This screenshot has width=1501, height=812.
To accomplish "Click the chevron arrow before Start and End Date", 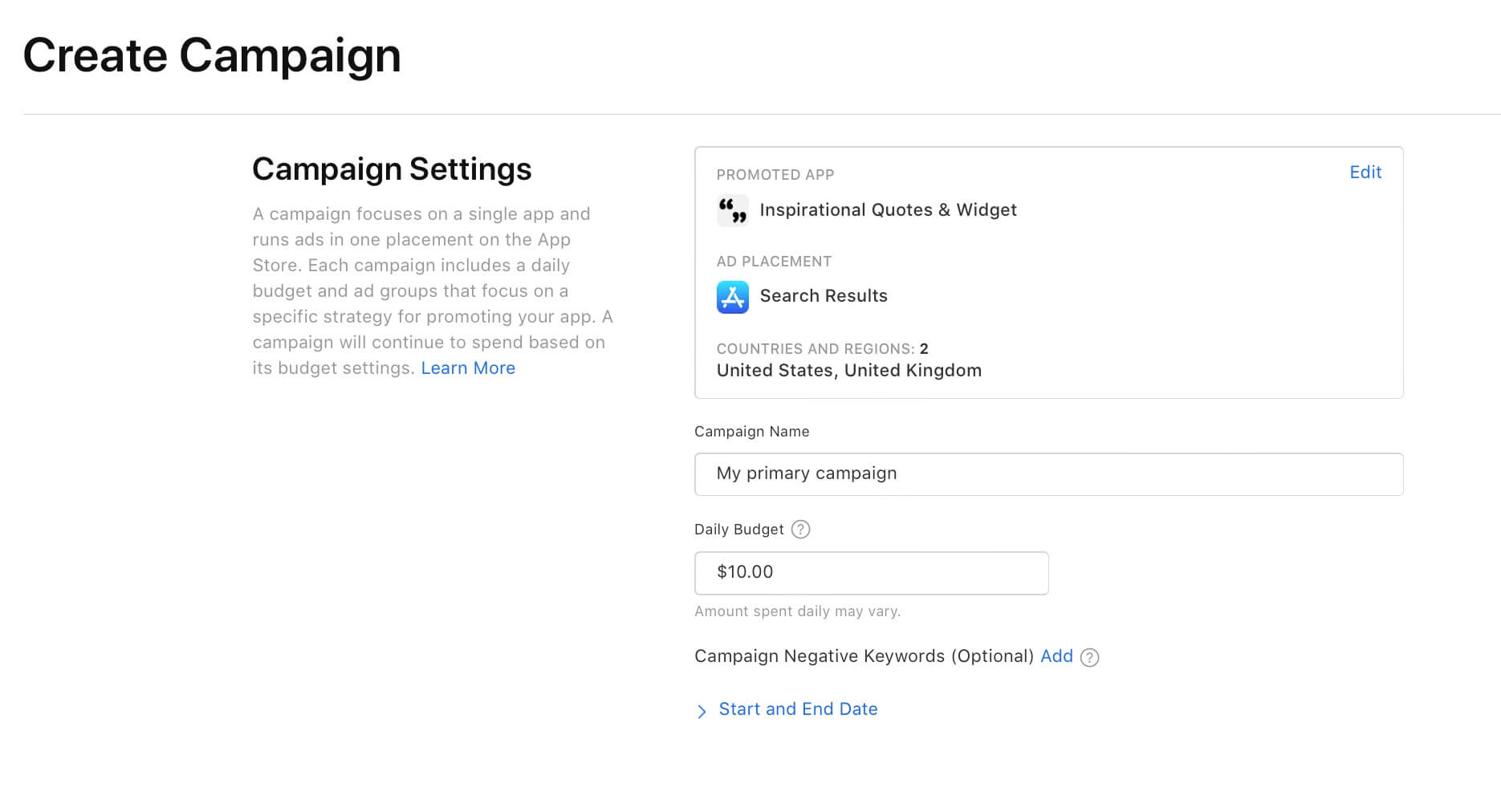I will click(701, 711).
